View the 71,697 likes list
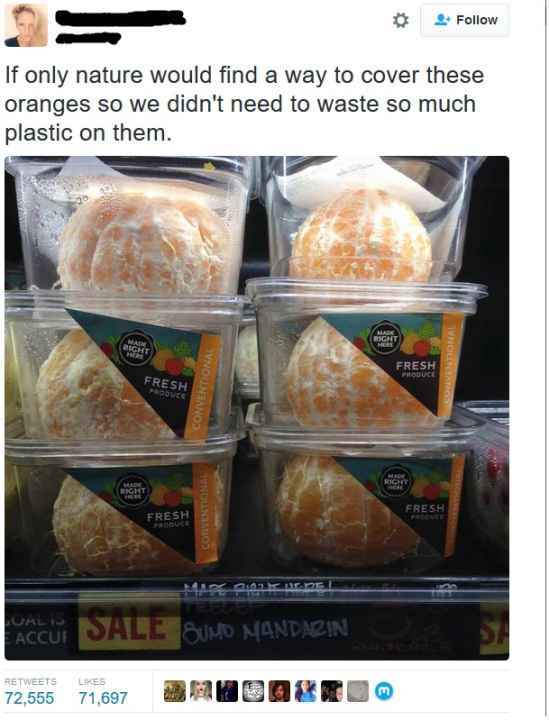Image resolution: width=549 pixels, height=720 pixels. 103,698
